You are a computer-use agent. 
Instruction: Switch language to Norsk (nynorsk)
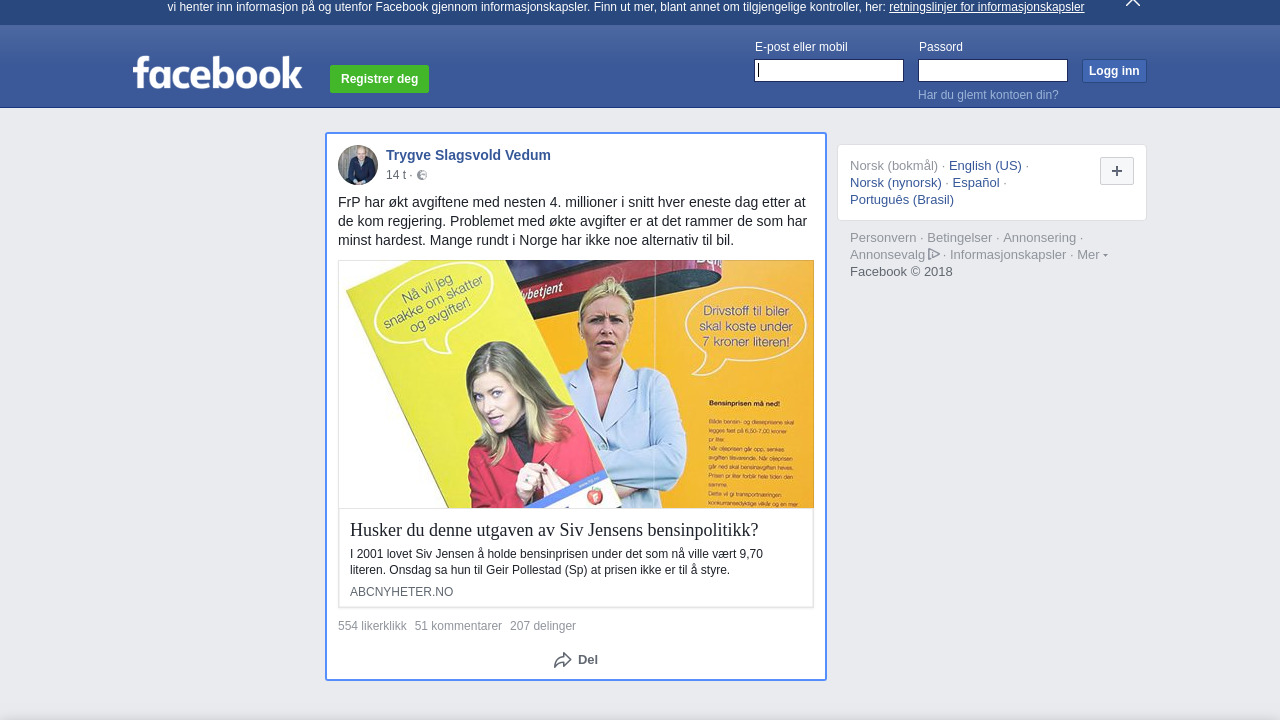pos(896,183)
